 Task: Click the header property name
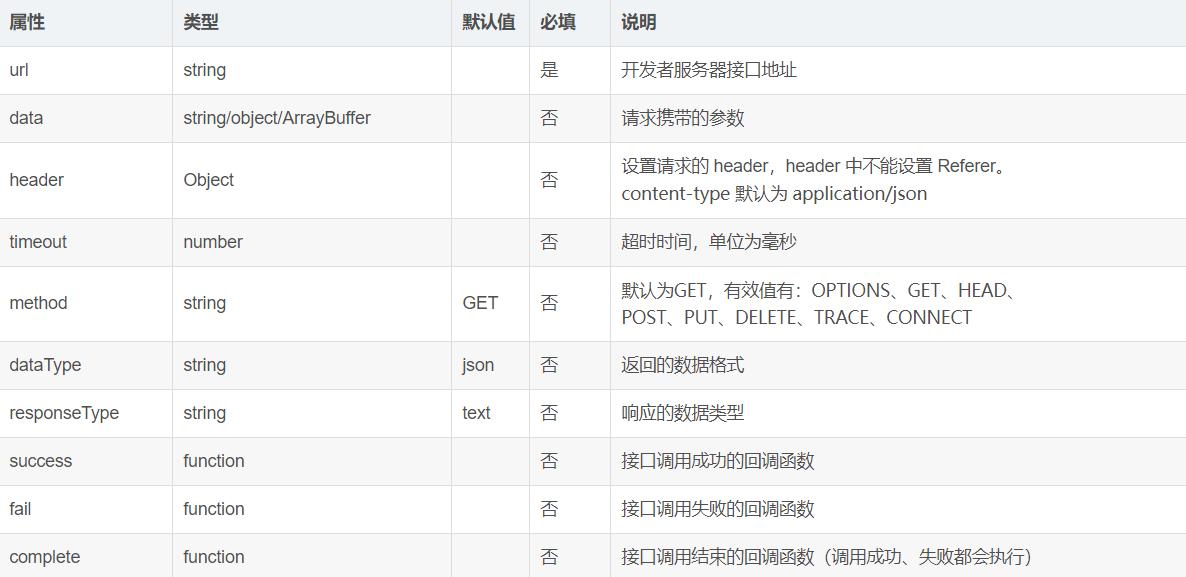click(x=35, y=180)
